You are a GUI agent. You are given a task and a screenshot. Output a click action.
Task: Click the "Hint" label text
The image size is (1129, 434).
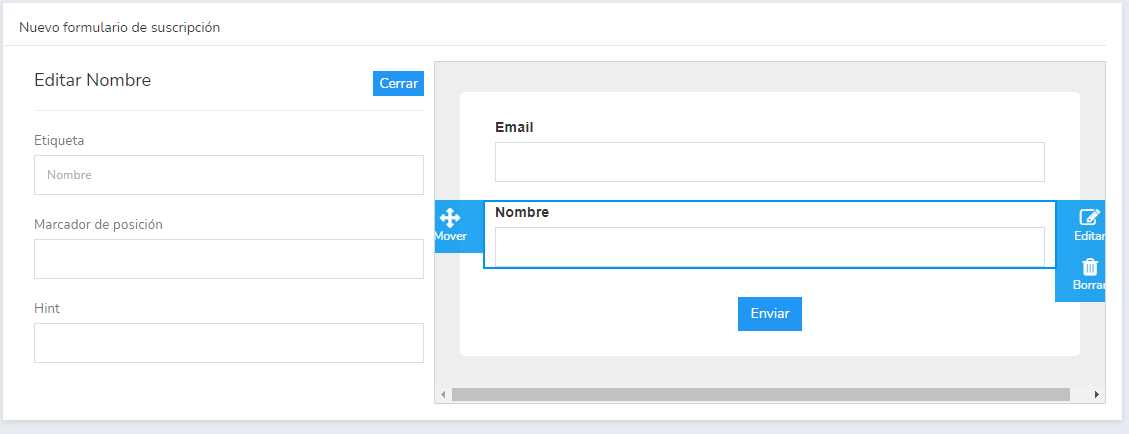[47, 308]
